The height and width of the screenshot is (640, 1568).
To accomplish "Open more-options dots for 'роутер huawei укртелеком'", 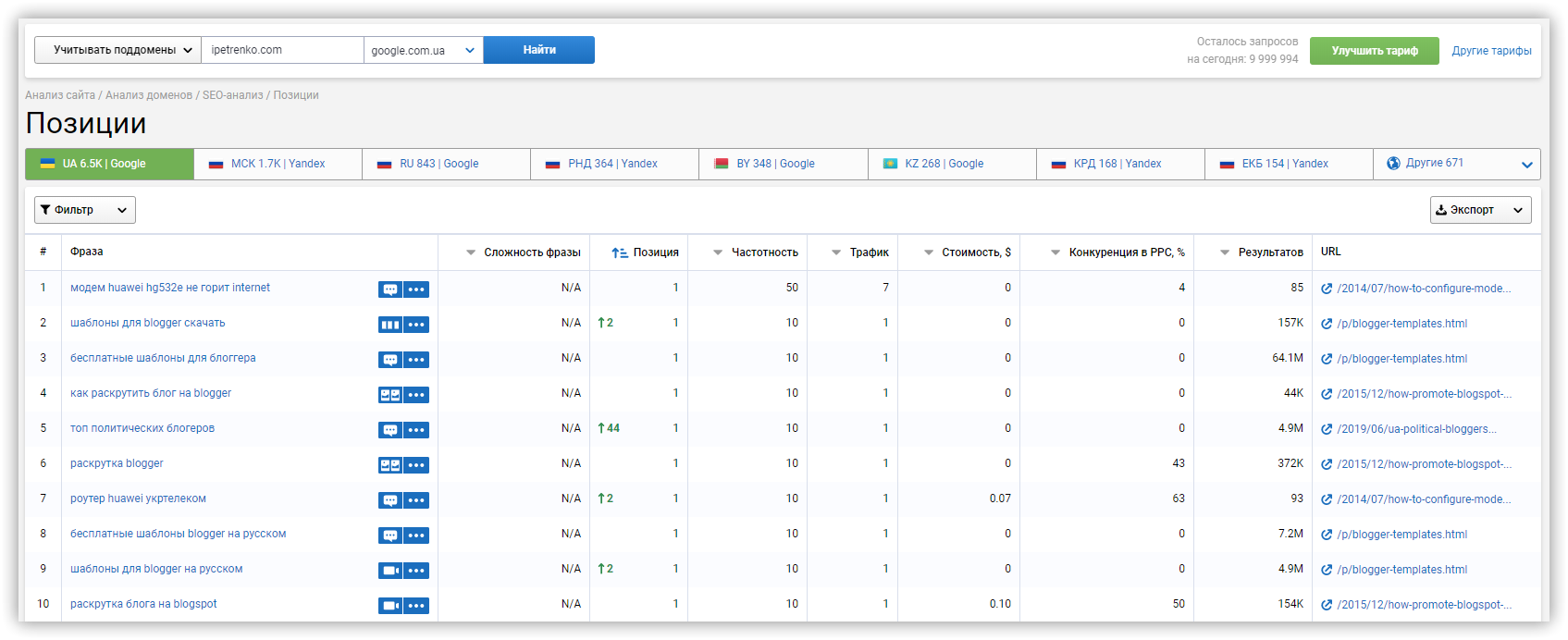I will [416, 500].
